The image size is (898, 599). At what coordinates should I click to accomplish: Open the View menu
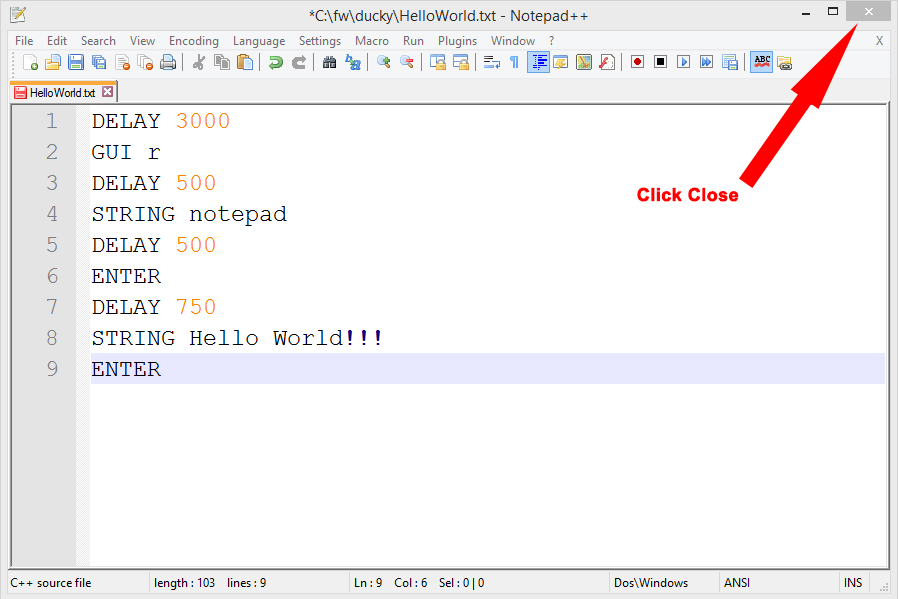coord(142,41)
